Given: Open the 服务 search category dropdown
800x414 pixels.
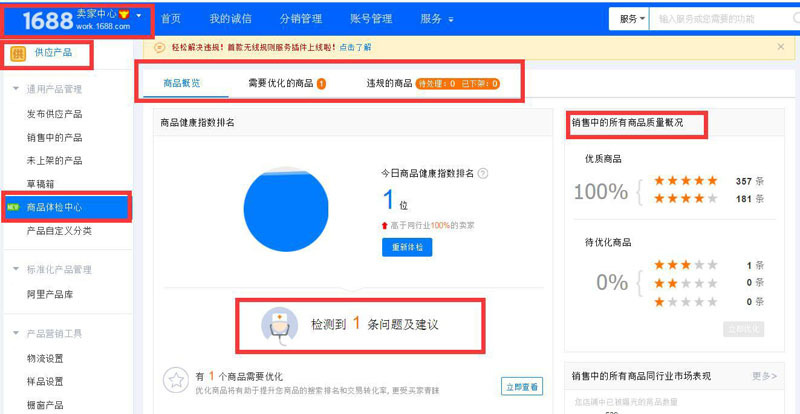Looking at the screenshot, I should tap(631, 19).
